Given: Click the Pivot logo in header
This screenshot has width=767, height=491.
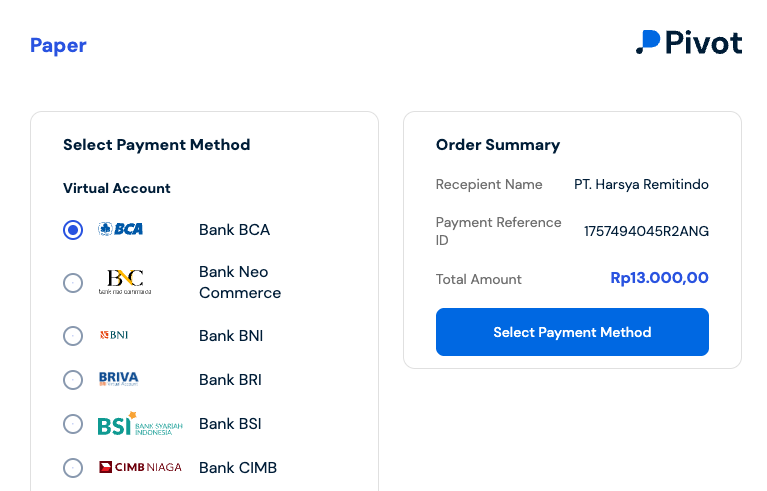Looking at the screenshot, I should [689, 43].
